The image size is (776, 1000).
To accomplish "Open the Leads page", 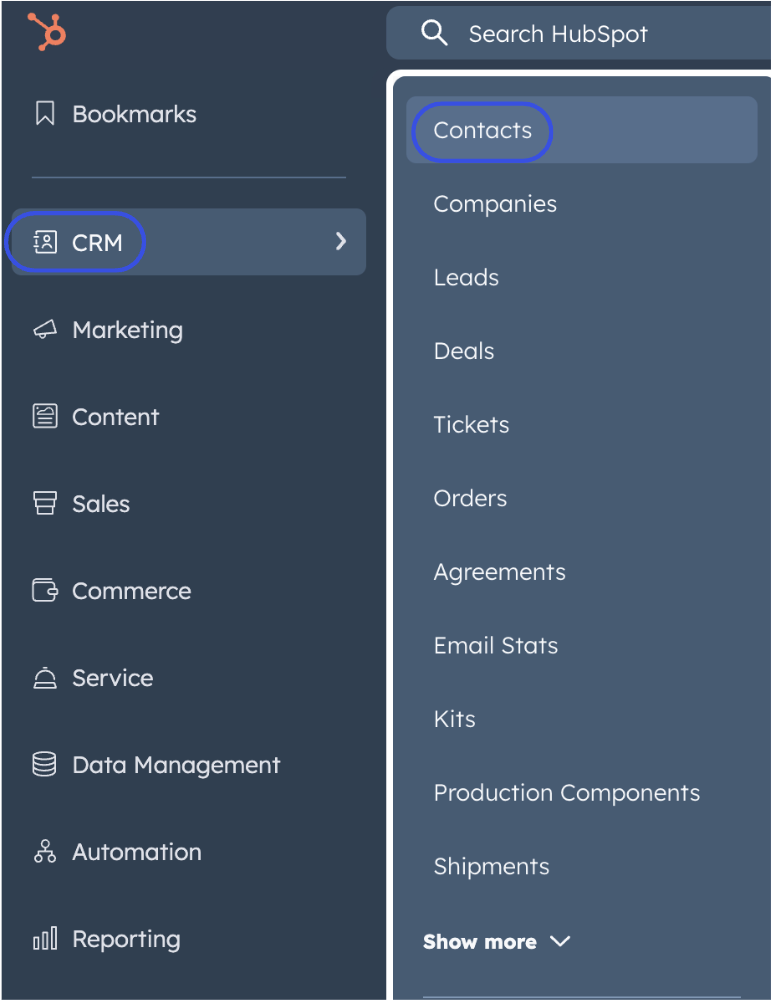I will [466, 277].
